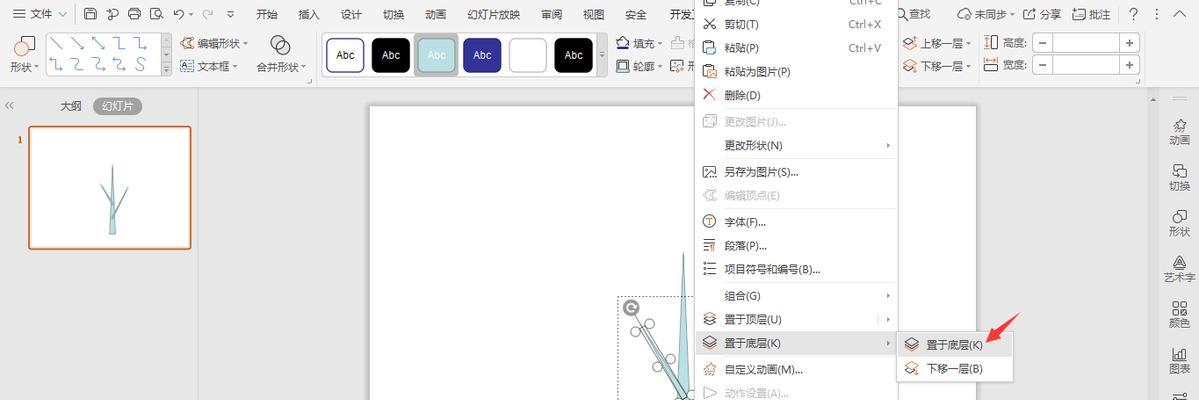Viewport: 1199px width, 400px height.
Task: Click the Undo arrow icon
Action: (179, 14)
